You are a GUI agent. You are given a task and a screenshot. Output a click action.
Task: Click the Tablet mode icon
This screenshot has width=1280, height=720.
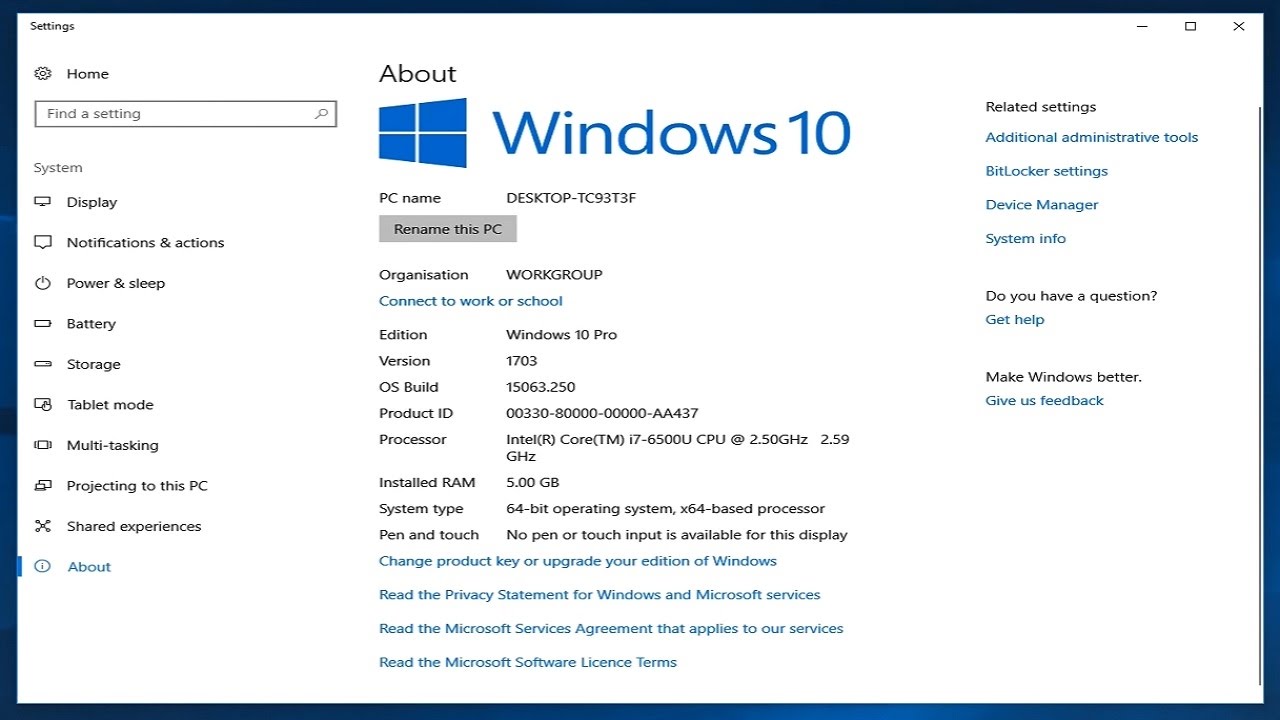(x=43, y=405)
